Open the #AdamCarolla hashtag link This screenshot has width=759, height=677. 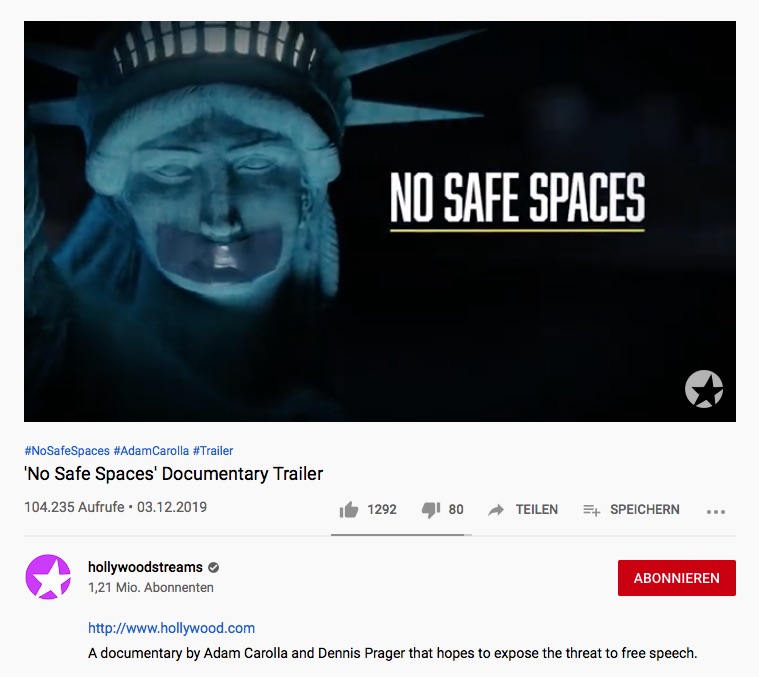pos(151,451)
